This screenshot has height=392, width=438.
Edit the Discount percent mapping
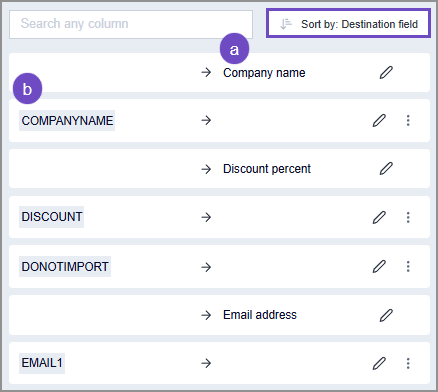coord(386,168)
